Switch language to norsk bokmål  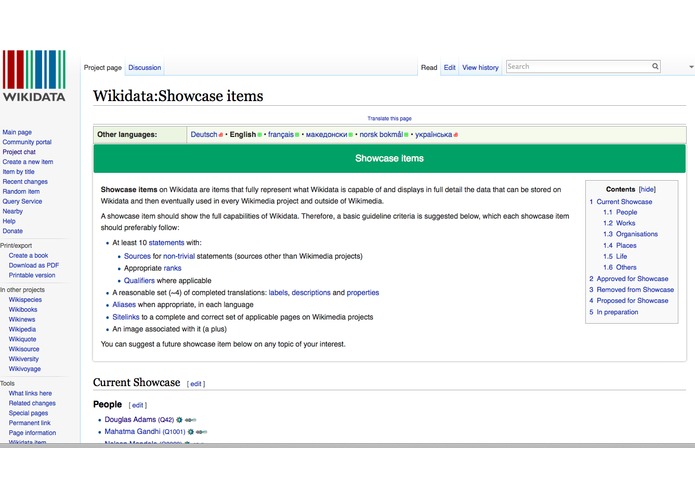point(381,134)
